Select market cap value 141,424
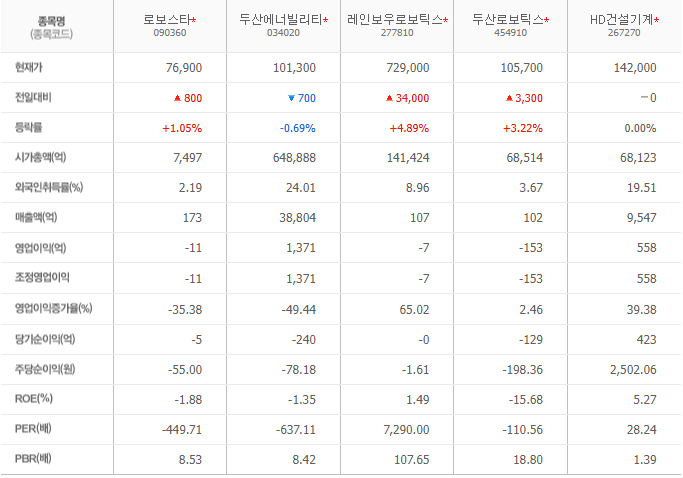The width and height of the screenshot is (683, 478). click(x=408, y=158)
